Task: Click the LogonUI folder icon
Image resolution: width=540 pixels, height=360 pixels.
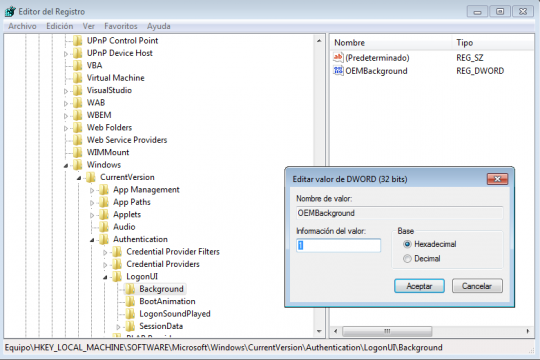Action: coord(117,276)
